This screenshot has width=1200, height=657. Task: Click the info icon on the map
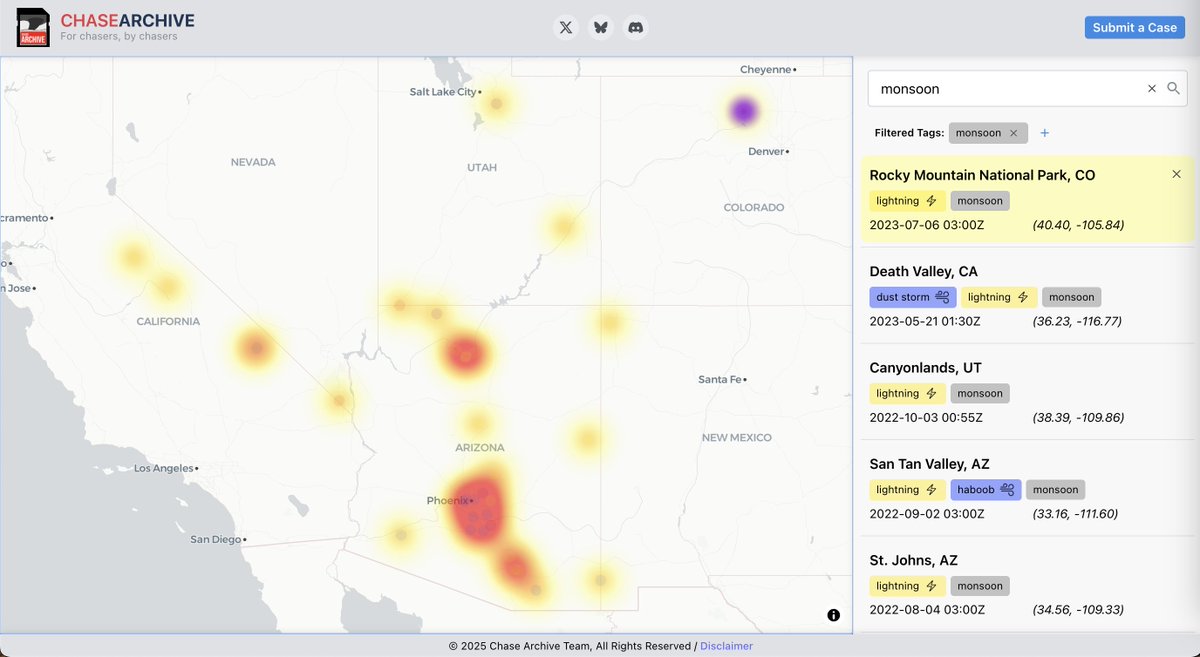[x=833, y=614]
